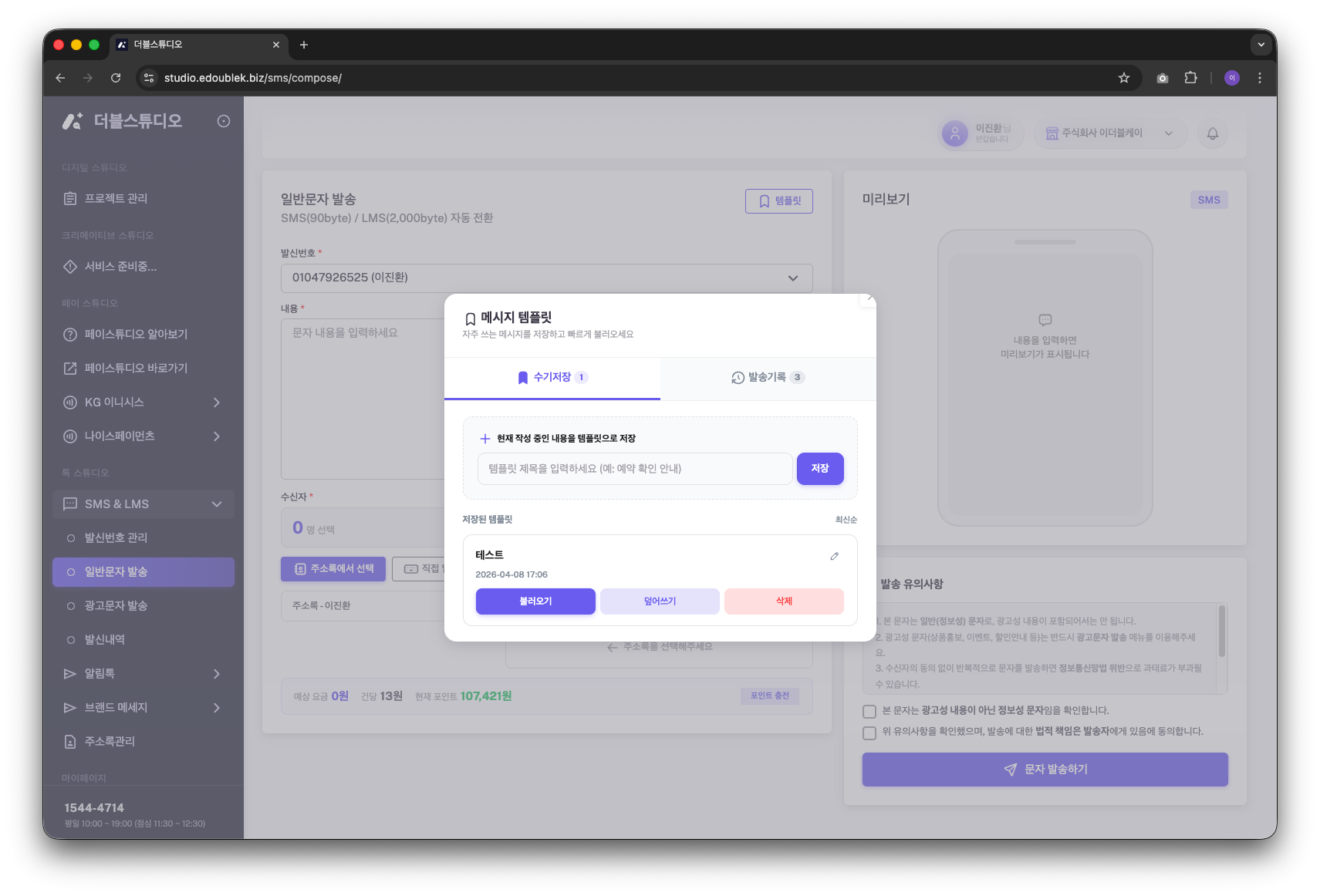1320x896 pixels.
Task: Click the 페이스튜디오 바로가기 external link icon
Action: pyautogui.click(x=70, y=369)
